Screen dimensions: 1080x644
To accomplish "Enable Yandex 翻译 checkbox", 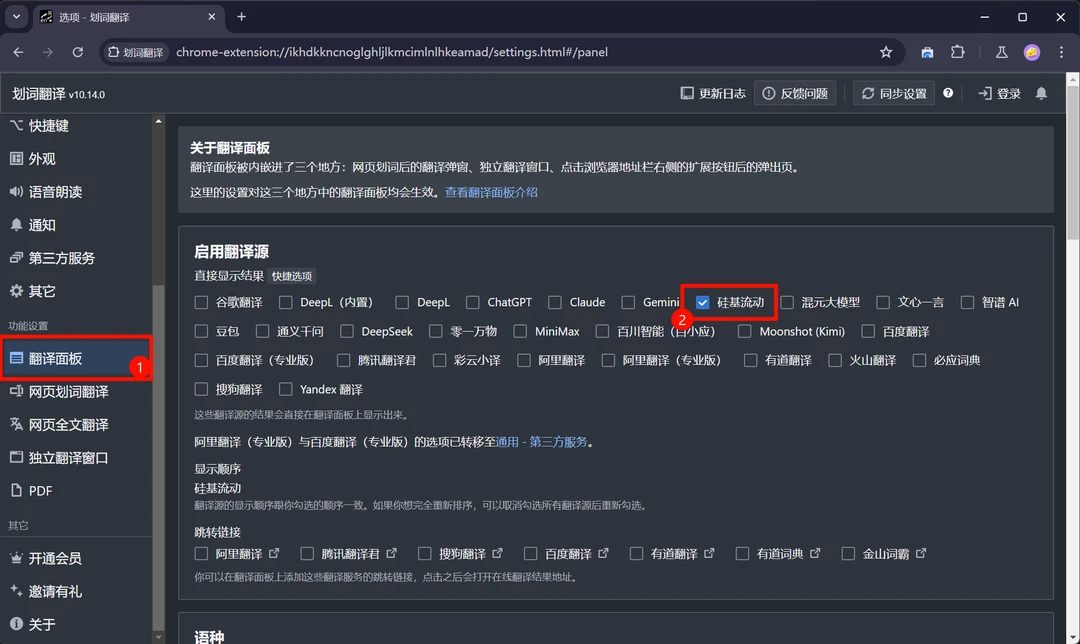I will (285, 389).
